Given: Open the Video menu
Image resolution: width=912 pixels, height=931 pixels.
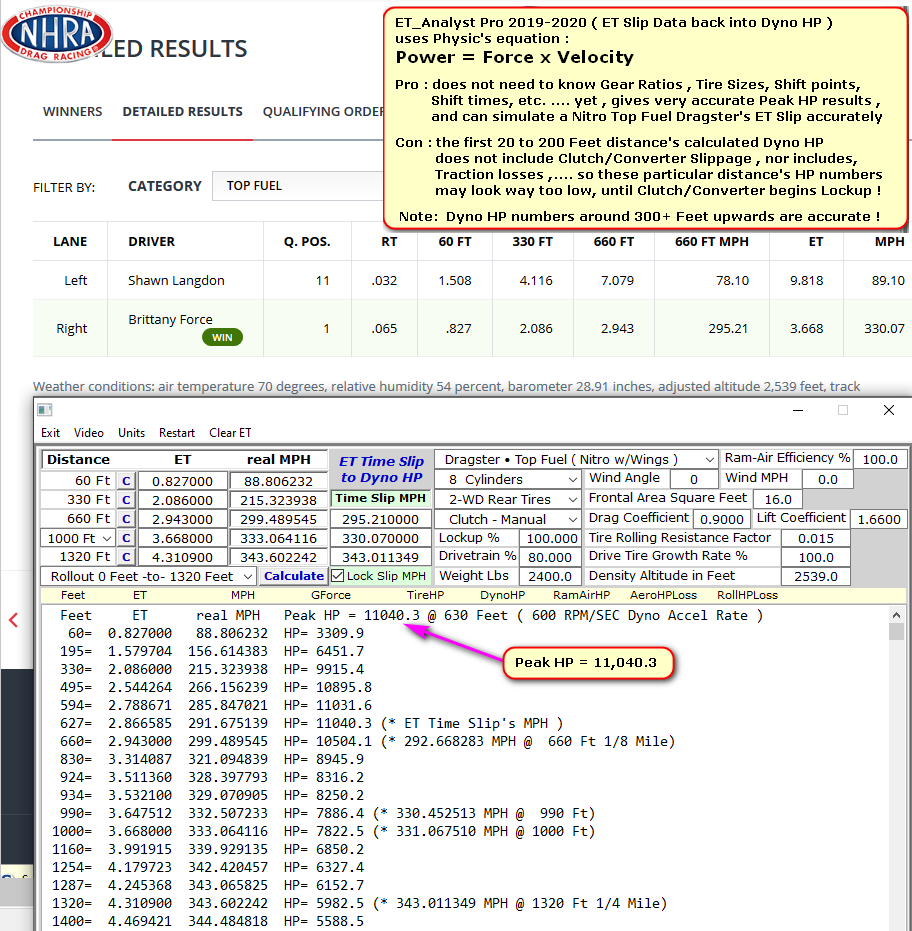Looking at the screenshot, I should point(88,433).
